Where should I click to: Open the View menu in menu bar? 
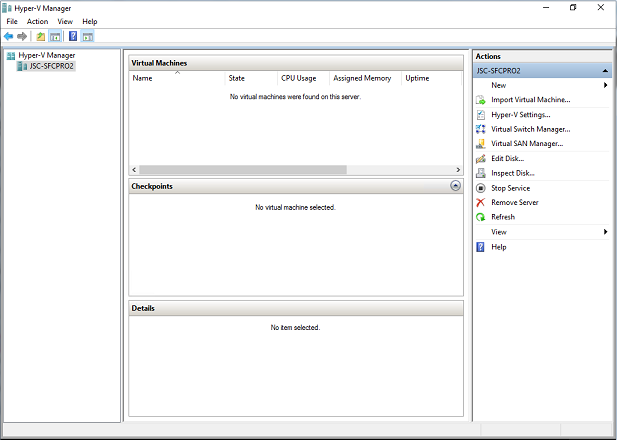tap(65, 22)
